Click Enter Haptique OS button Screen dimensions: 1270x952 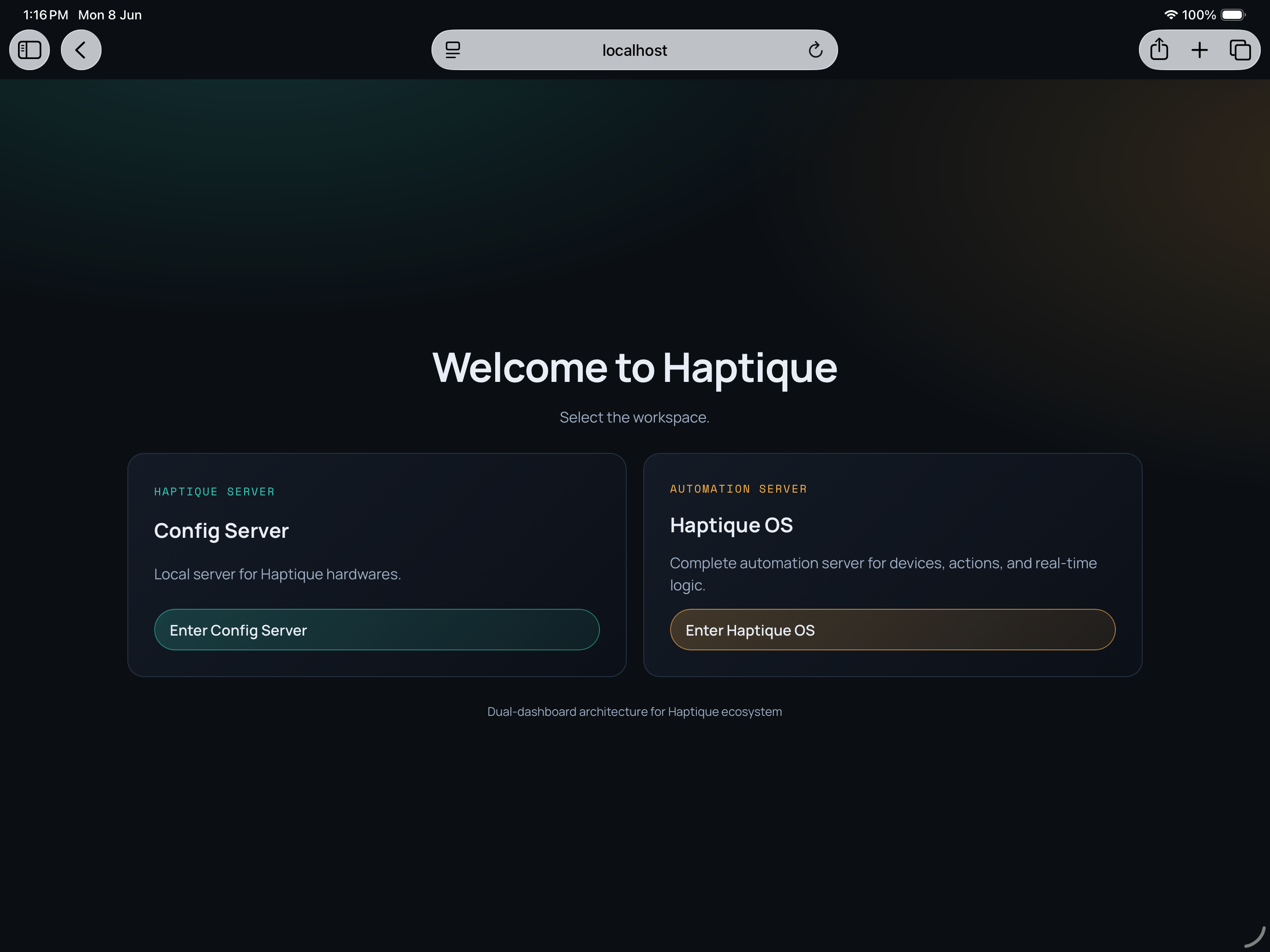(892, 630)
